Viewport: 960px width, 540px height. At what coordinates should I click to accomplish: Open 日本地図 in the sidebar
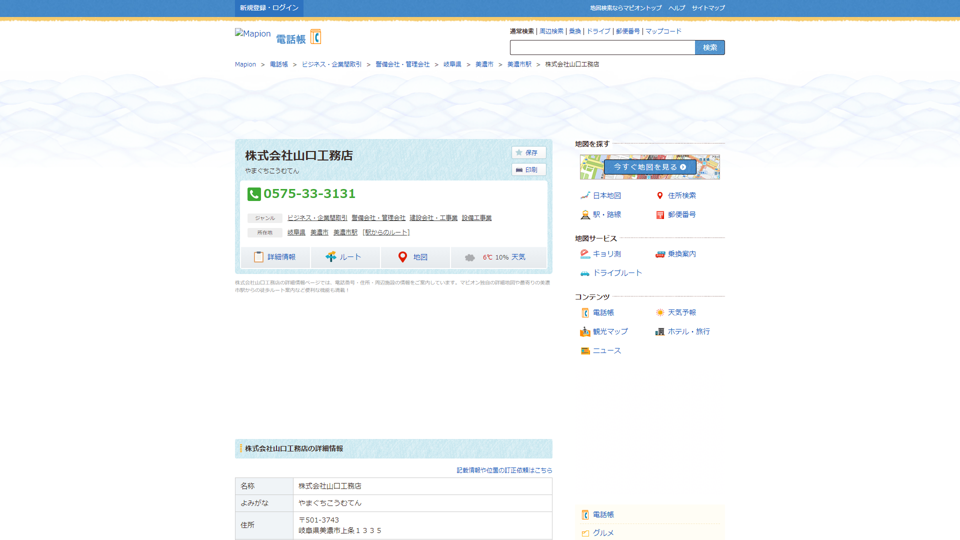(x=606, y=196)
